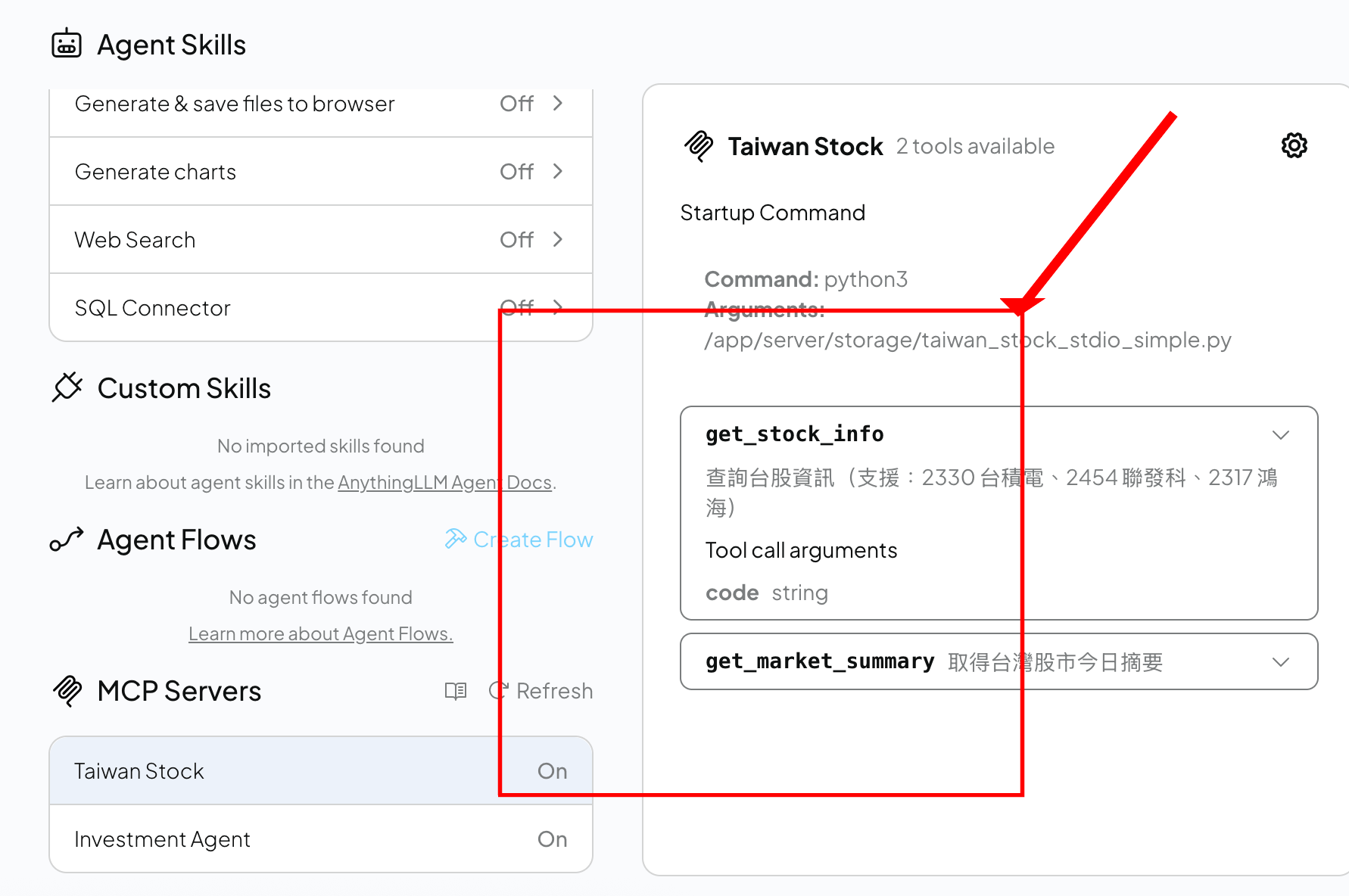Click the Custom Skills plug icon
The width and height of the screenshot is (1349, 896).
pyautogui.click(x=67, y=387)
